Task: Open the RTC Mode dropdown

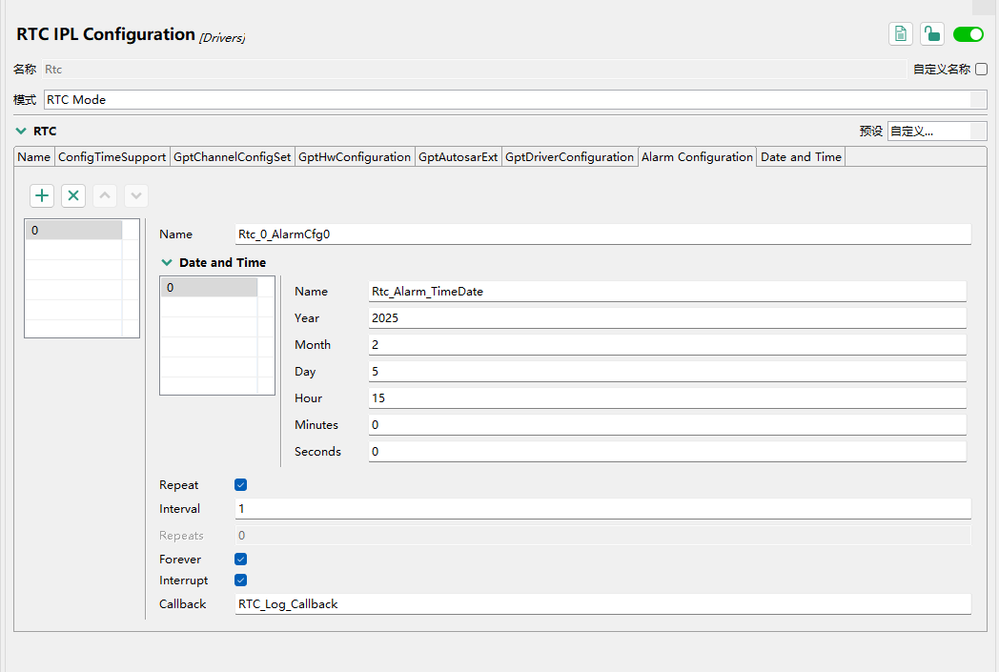Action: tap(508, 100)
